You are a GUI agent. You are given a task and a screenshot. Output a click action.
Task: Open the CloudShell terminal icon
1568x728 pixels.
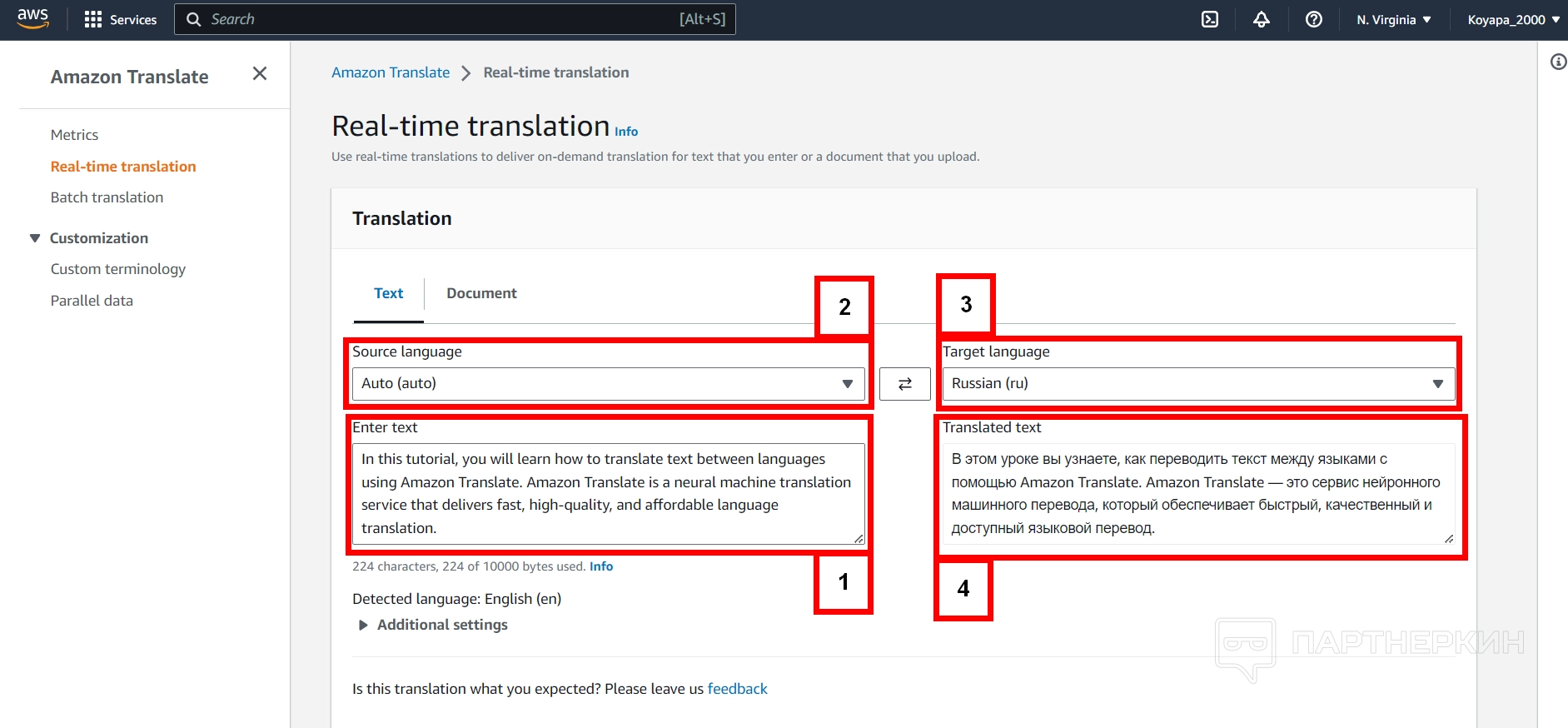click(1210, 19)
